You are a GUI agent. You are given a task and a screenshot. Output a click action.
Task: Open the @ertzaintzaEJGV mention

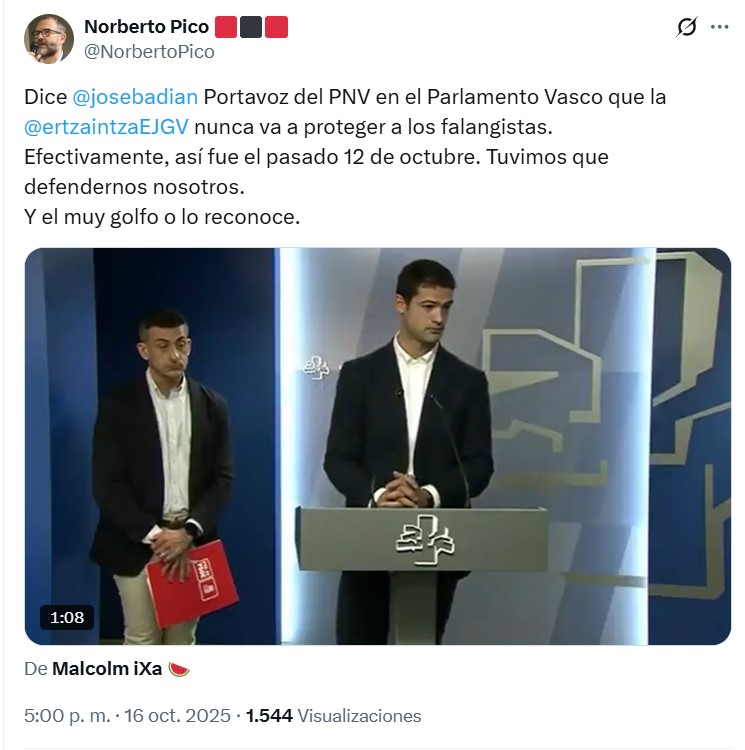(x=106, y=127)
